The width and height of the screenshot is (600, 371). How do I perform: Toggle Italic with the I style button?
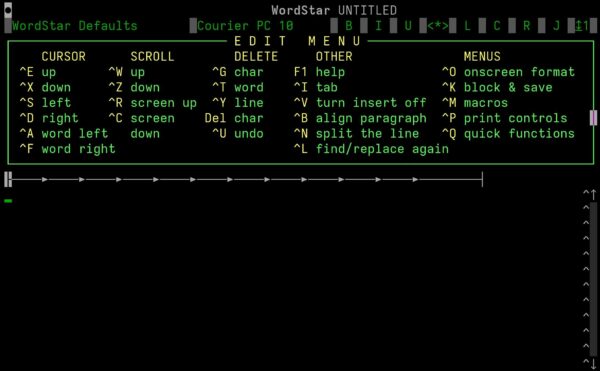tap(378, 26)
